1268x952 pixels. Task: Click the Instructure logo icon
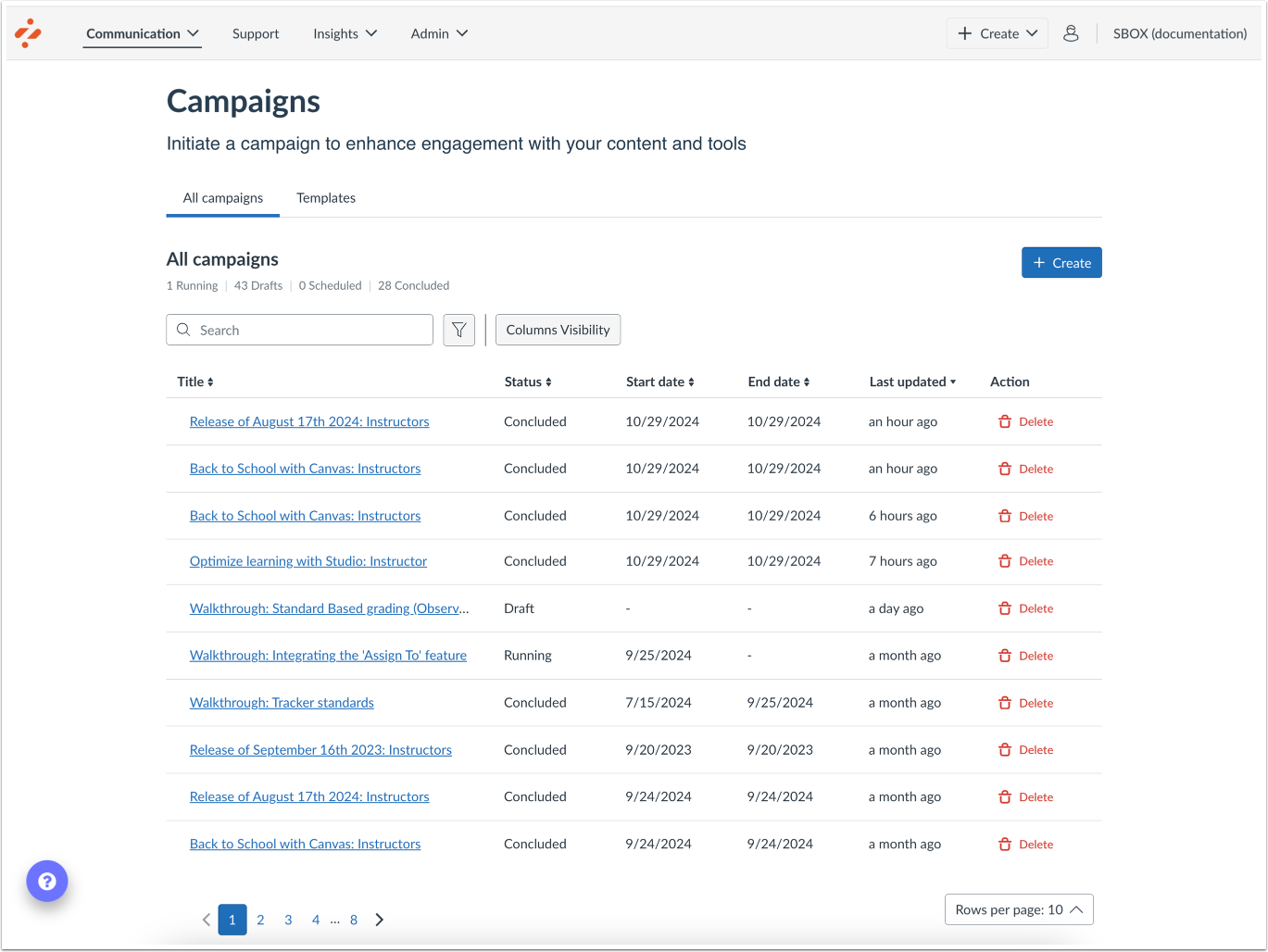[x=28, y=33]
